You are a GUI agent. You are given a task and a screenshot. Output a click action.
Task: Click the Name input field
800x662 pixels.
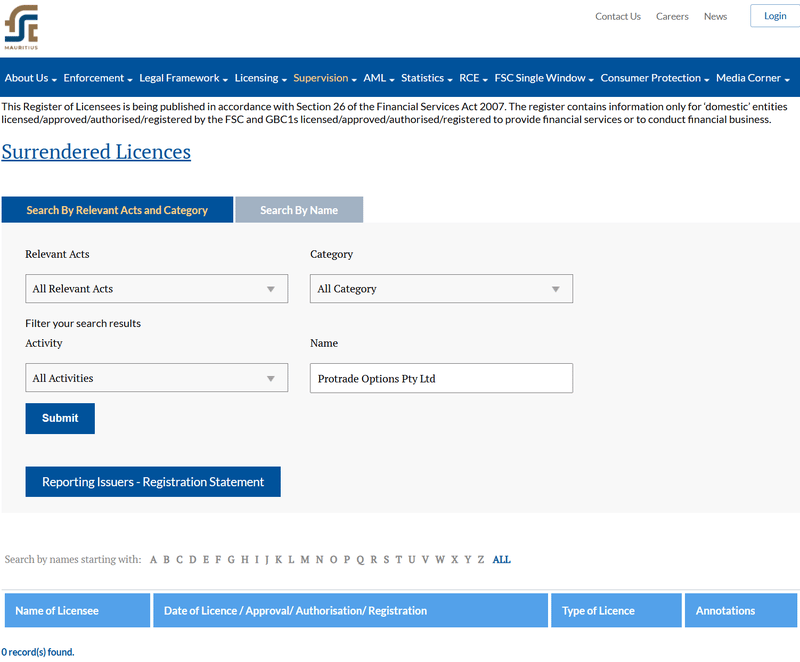[x=441, y=378]
